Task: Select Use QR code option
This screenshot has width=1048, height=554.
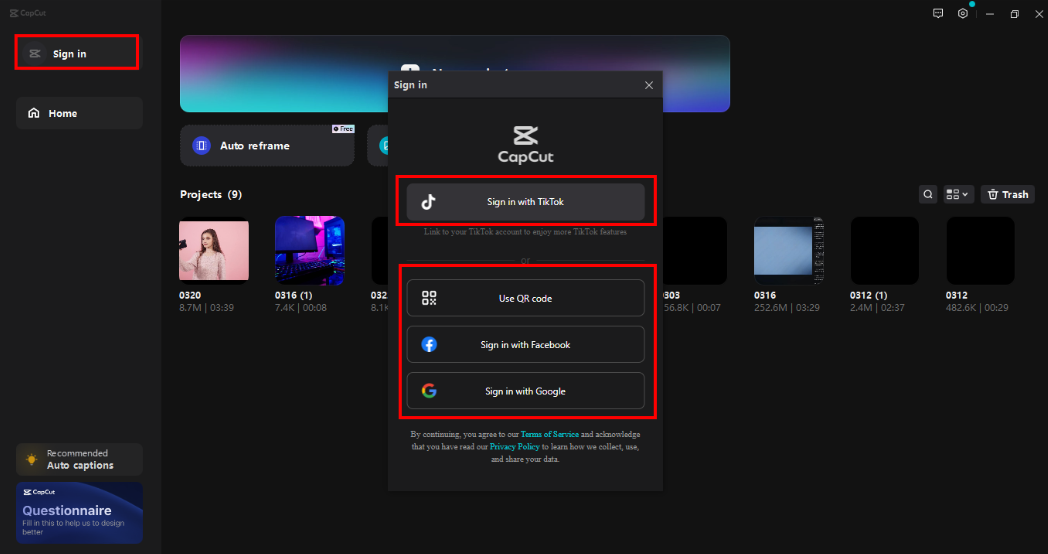Action: point(525,298)
